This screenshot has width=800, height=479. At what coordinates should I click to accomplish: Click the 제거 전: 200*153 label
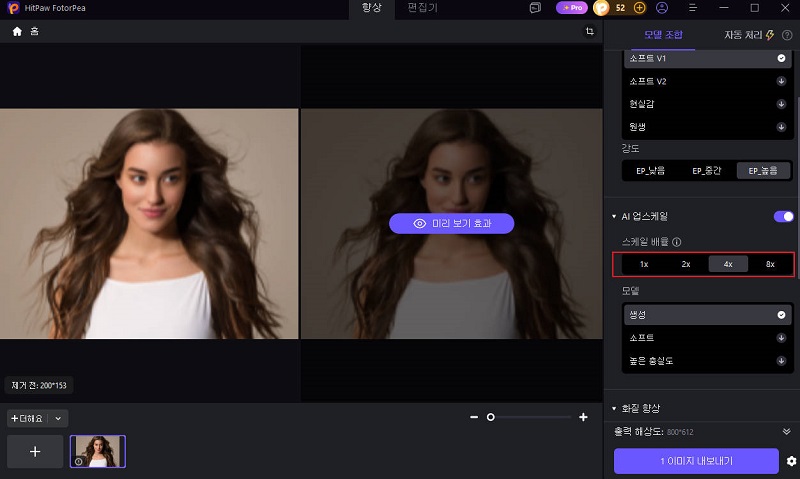coord(39,385)
